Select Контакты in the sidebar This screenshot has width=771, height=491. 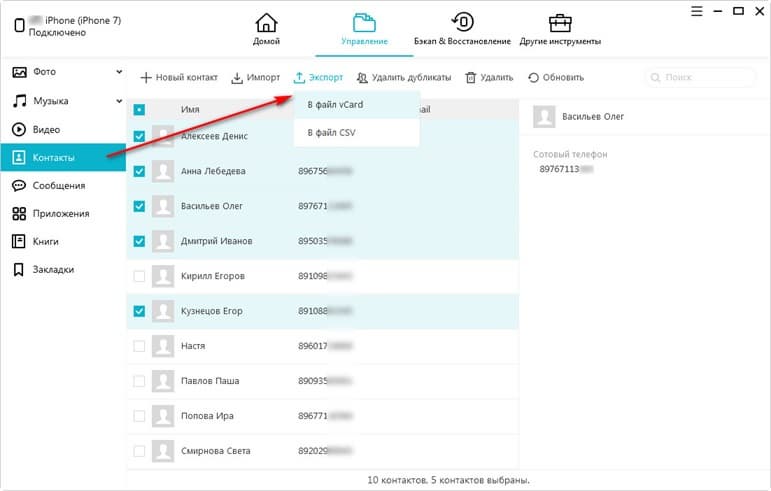click(63, 157)
